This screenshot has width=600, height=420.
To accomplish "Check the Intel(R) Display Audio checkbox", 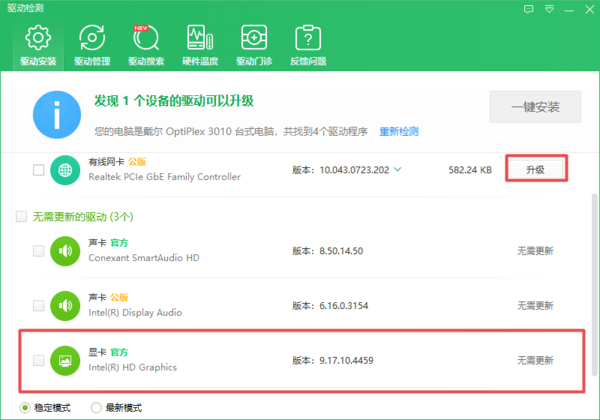I will point(38,305).
